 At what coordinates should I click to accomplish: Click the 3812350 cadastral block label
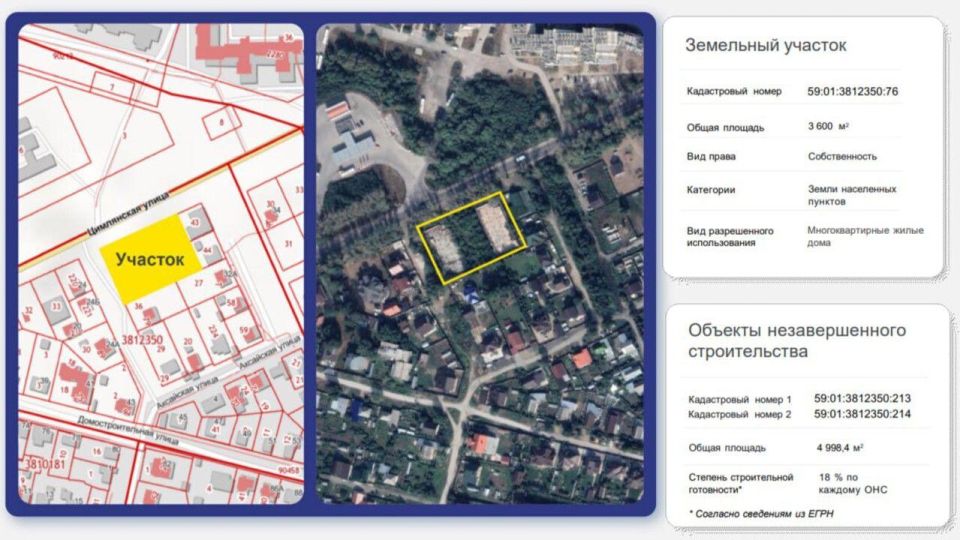(x=141, y=340)
